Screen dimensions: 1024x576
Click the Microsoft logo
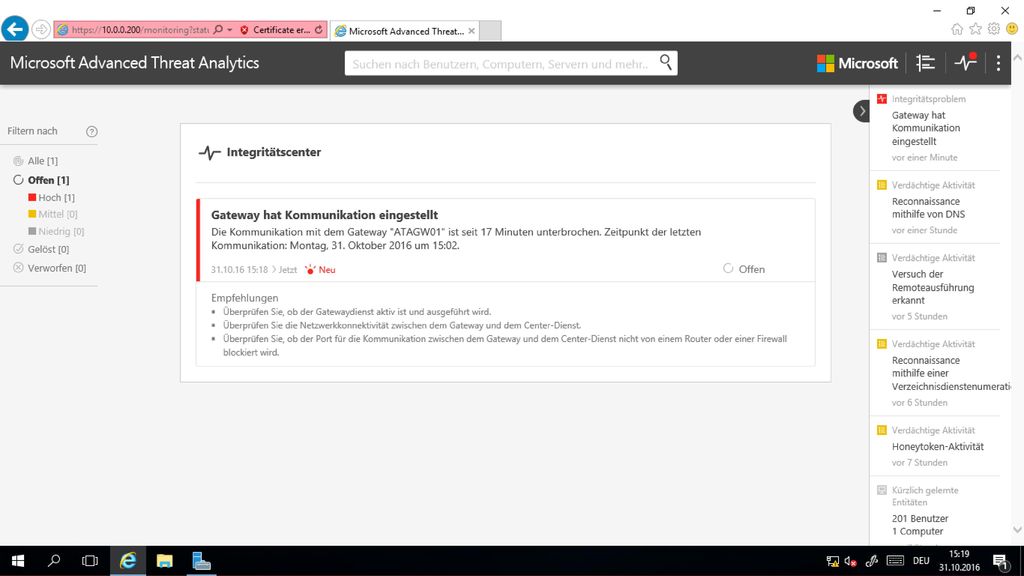pyautogui.click(x=857, y=63)
